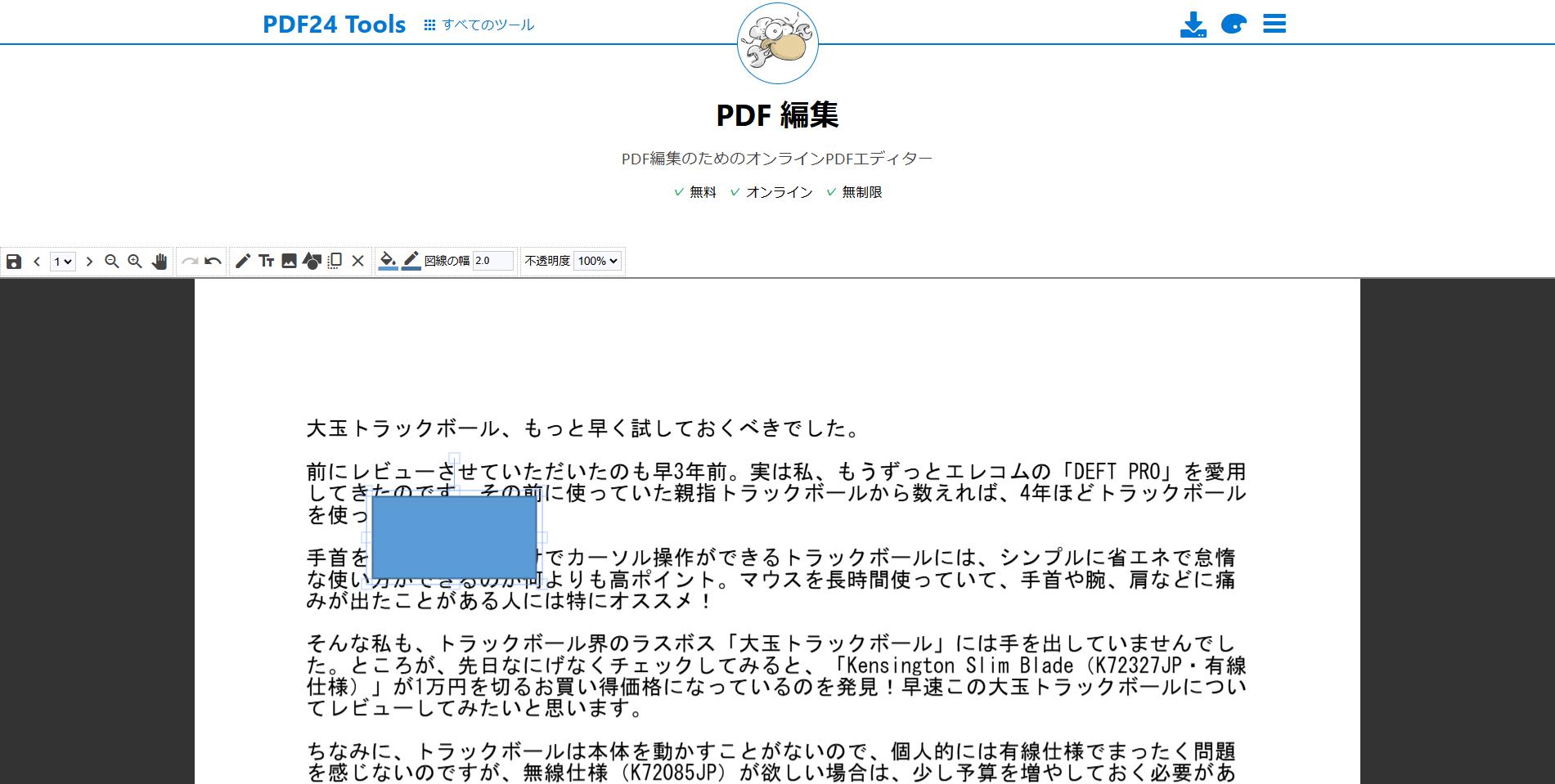Click the heading text PDF 編集
1555x784 pixels.
[x=778, y=115]
